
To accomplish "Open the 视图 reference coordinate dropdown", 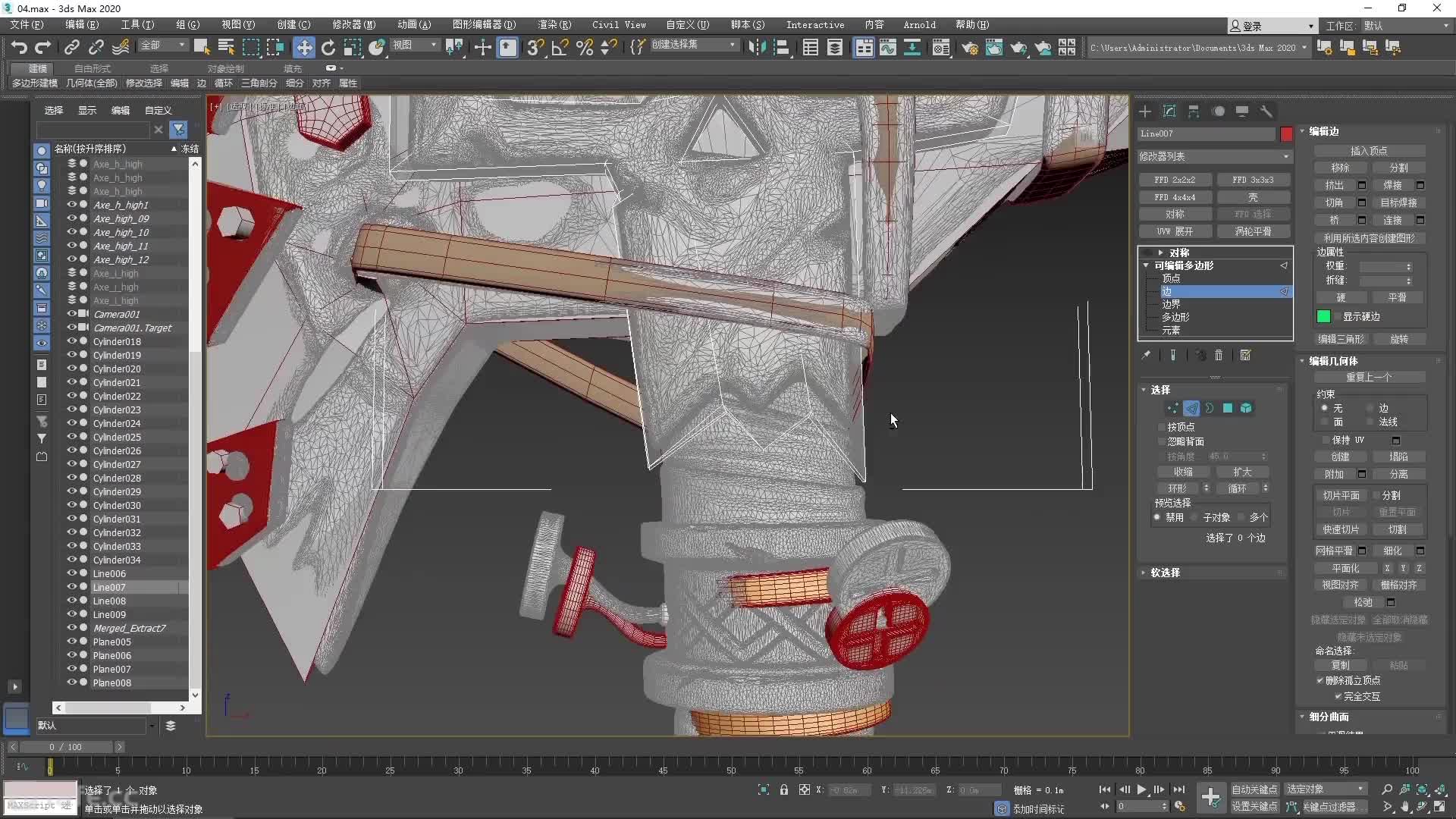I will (x=415, y=45).
